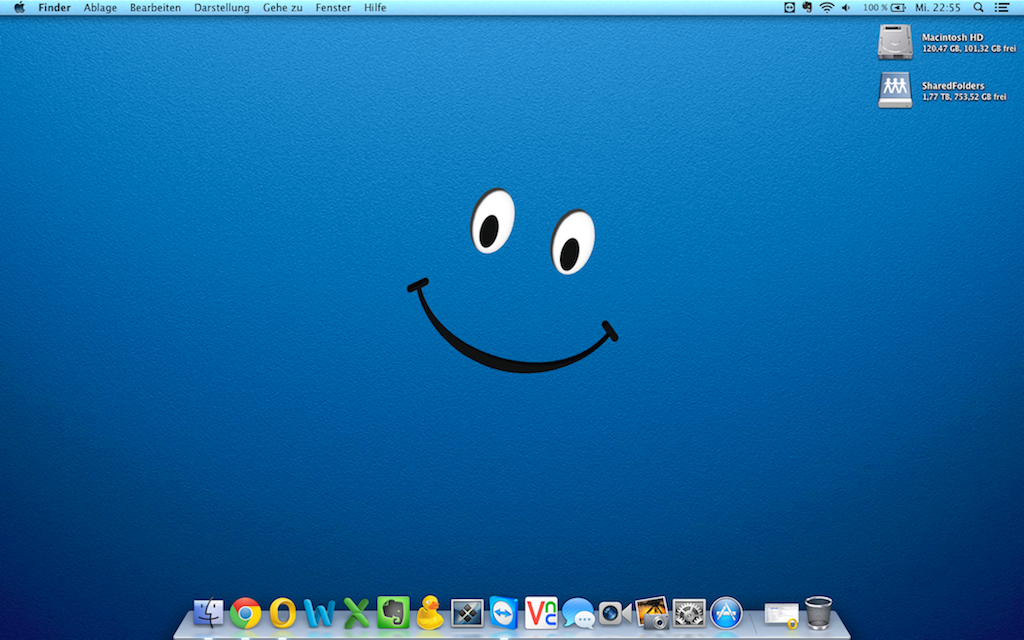Viewport: 1024px width, 640px height.
Task: Open the Messages app in the Dock
Action: pos(578,612)
